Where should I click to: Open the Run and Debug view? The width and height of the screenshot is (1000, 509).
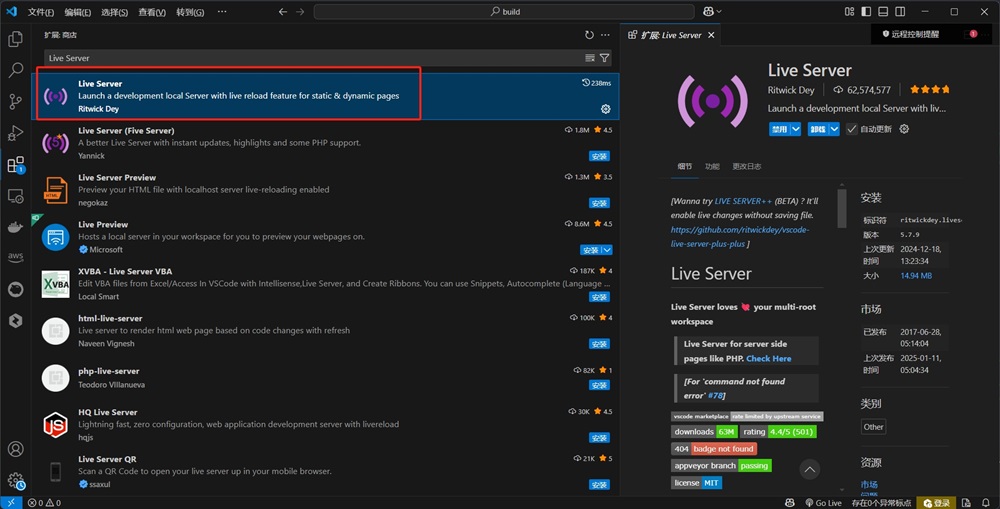coord(15,133)
